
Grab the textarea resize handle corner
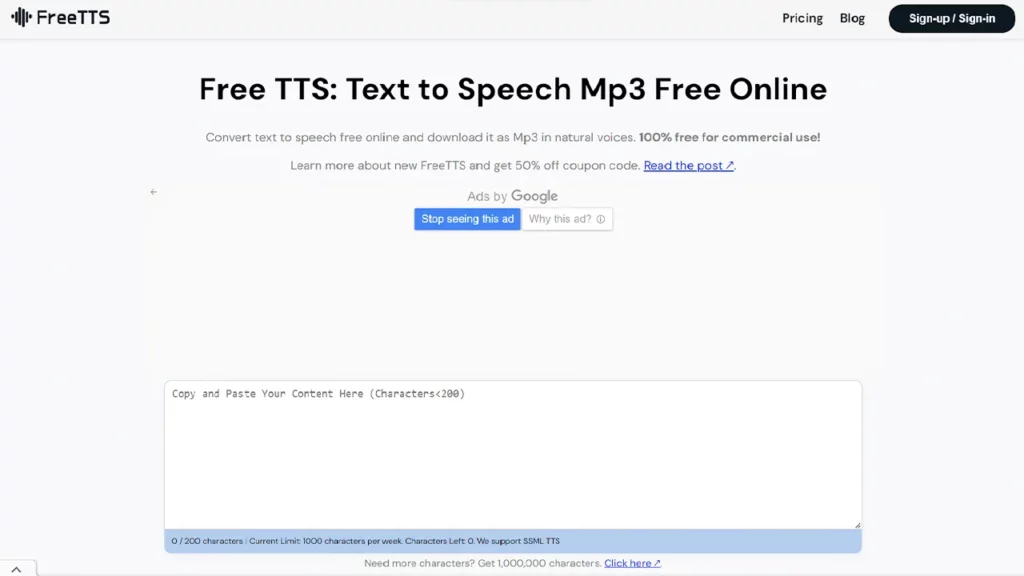click(857, 524)
